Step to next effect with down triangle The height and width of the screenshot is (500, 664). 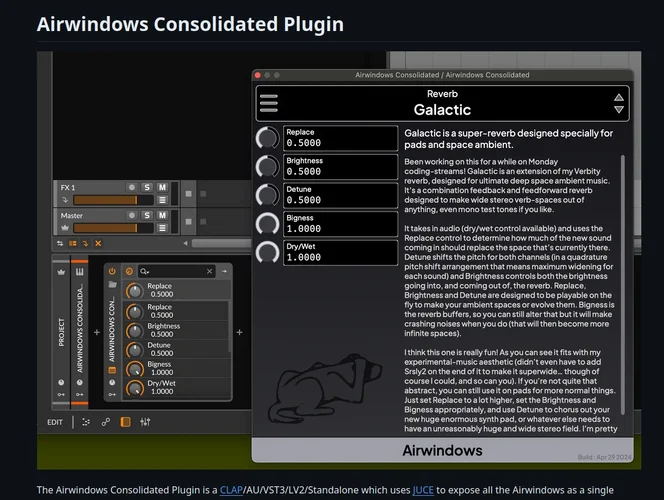point(619,110)
